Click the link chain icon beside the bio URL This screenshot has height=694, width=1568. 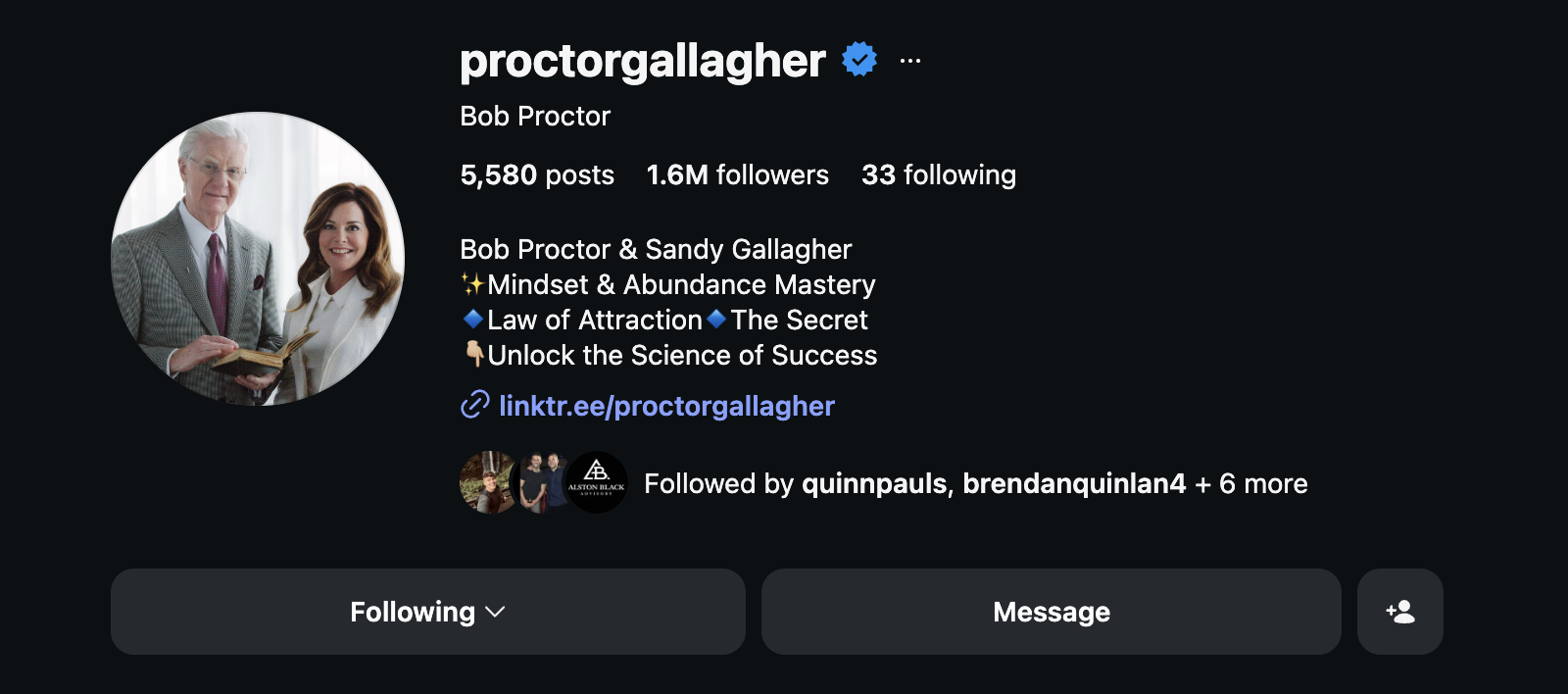(474, 405)
